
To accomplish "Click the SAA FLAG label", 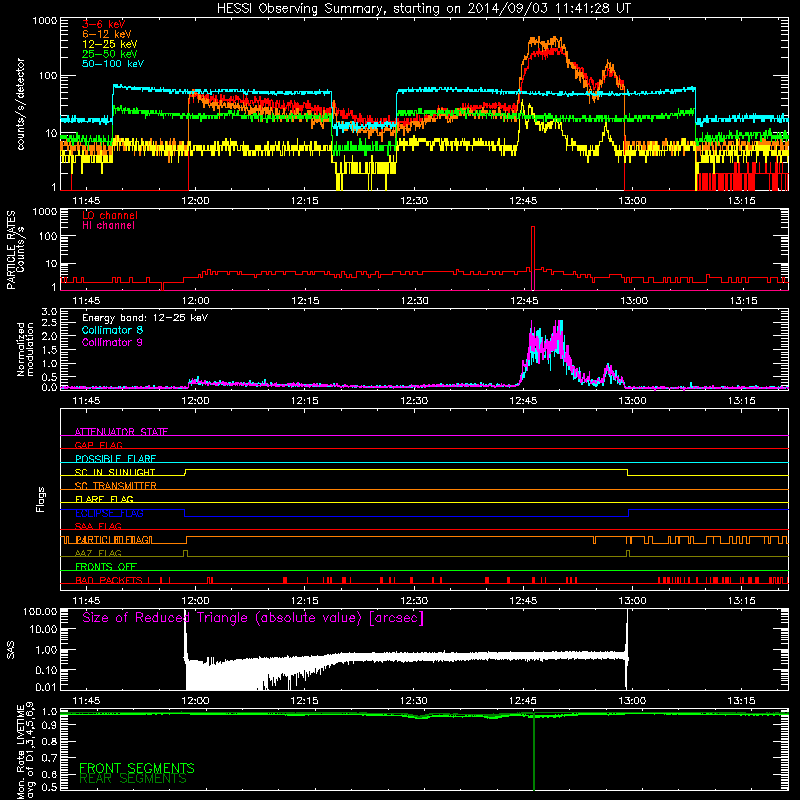I will pyautogui.click(x=98, y=526).
